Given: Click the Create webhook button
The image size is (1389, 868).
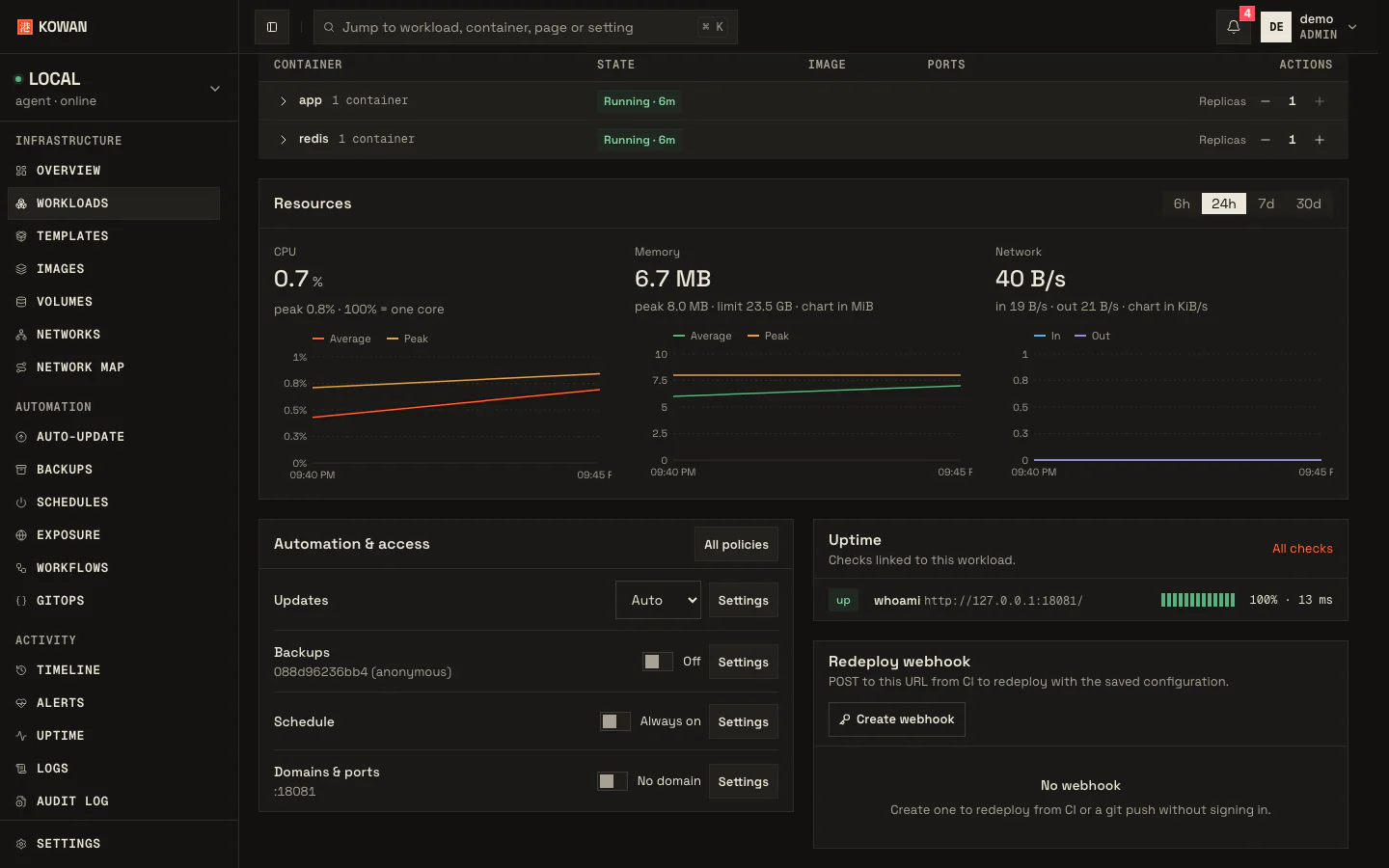Looking at the screenshot, I should click(x=897, y=719).
